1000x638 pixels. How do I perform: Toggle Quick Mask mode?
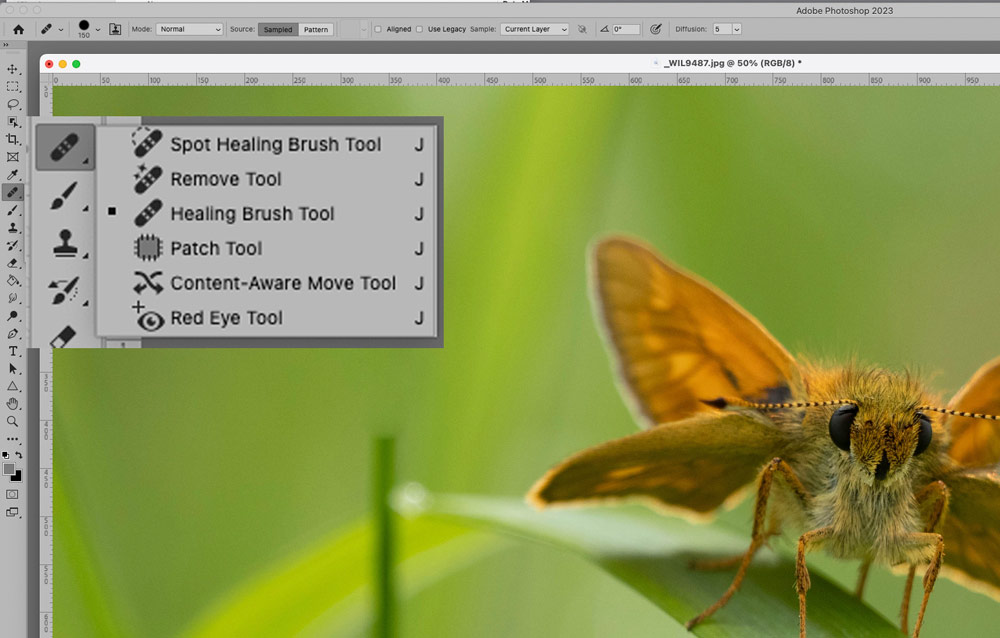12,494
